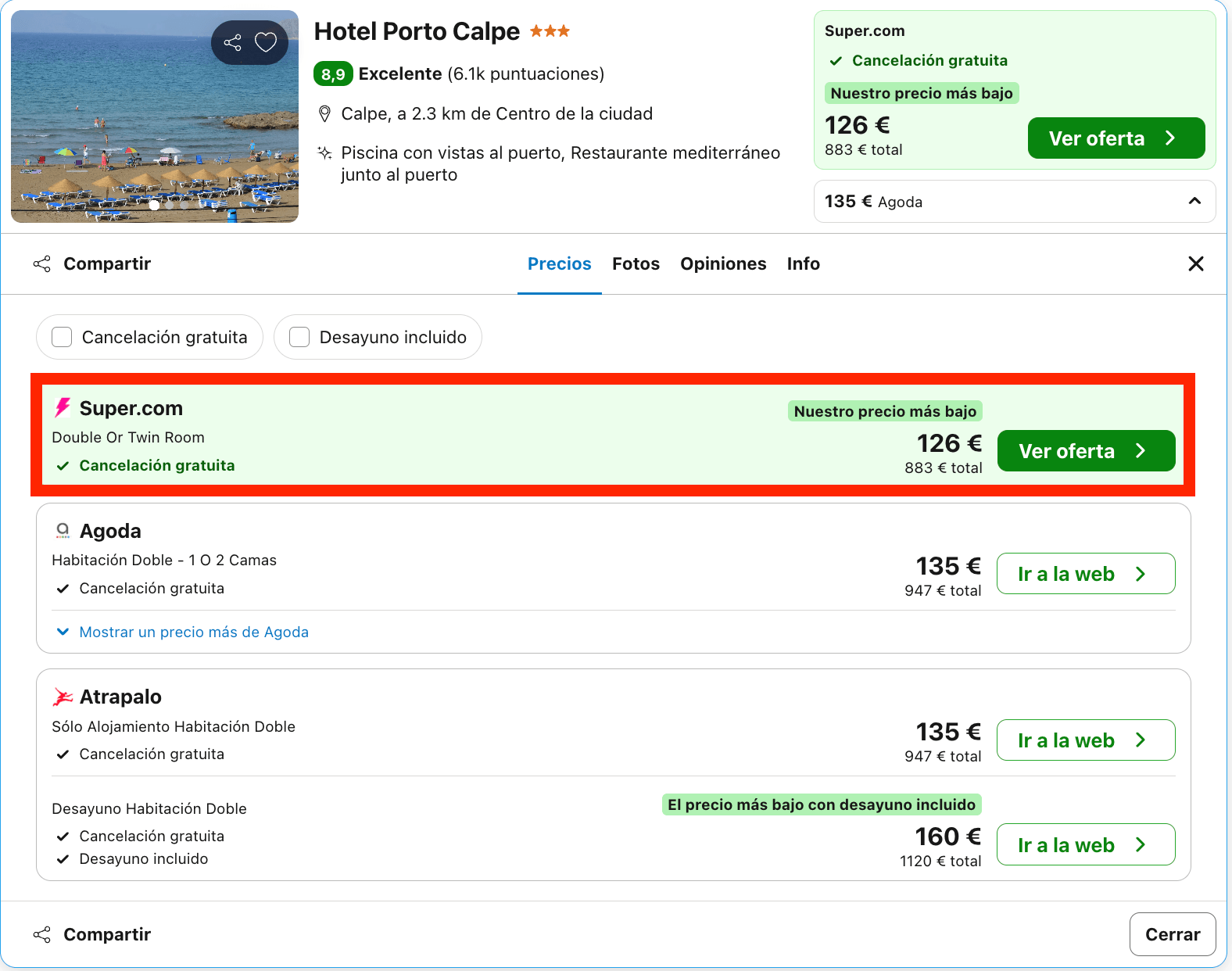Open the beach hotel photo thumbnail
This screenshot has width=1232, height=971.
pos(155,116)
